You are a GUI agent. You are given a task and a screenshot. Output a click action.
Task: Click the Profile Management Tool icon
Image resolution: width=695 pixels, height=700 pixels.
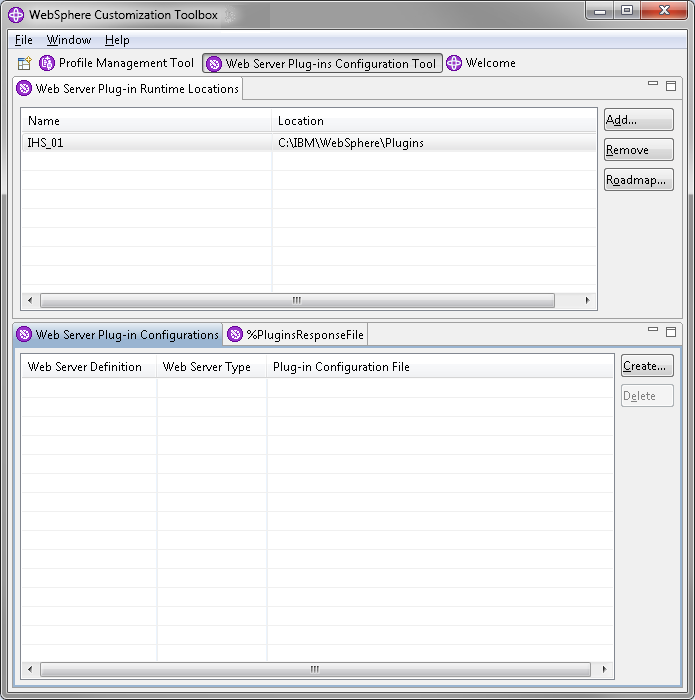point(47,63)
